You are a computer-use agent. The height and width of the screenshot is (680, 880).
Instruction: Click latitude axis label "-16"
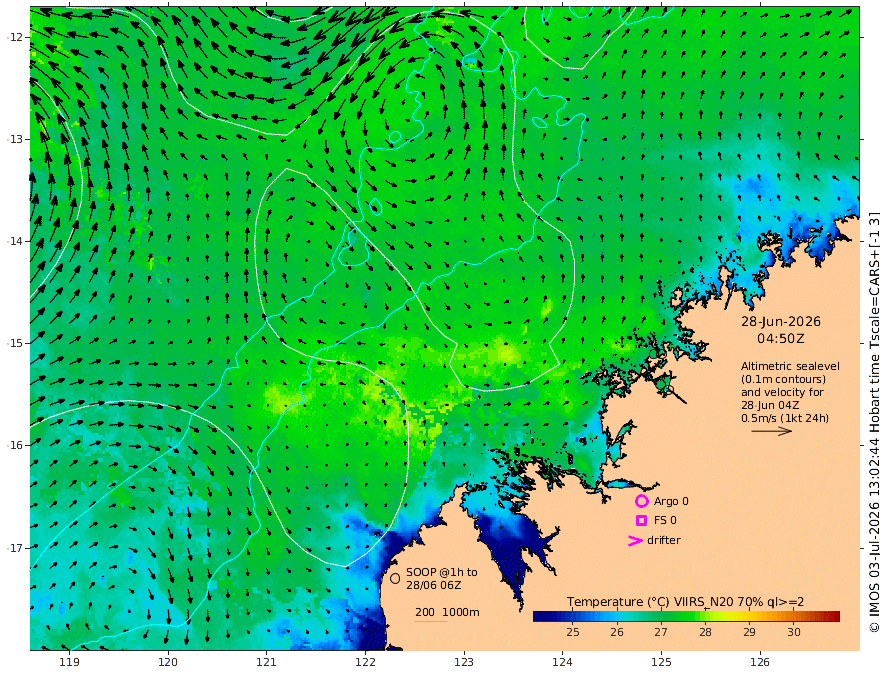15,445
